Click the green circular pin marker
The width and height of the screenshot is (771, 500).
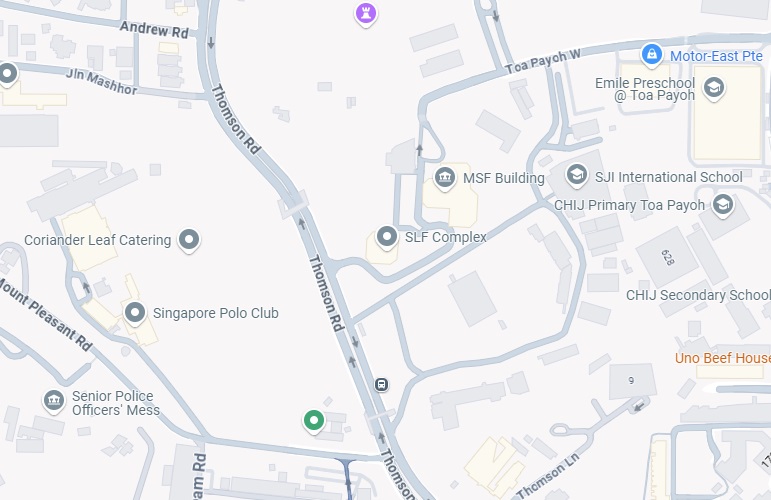click(314, 421)
